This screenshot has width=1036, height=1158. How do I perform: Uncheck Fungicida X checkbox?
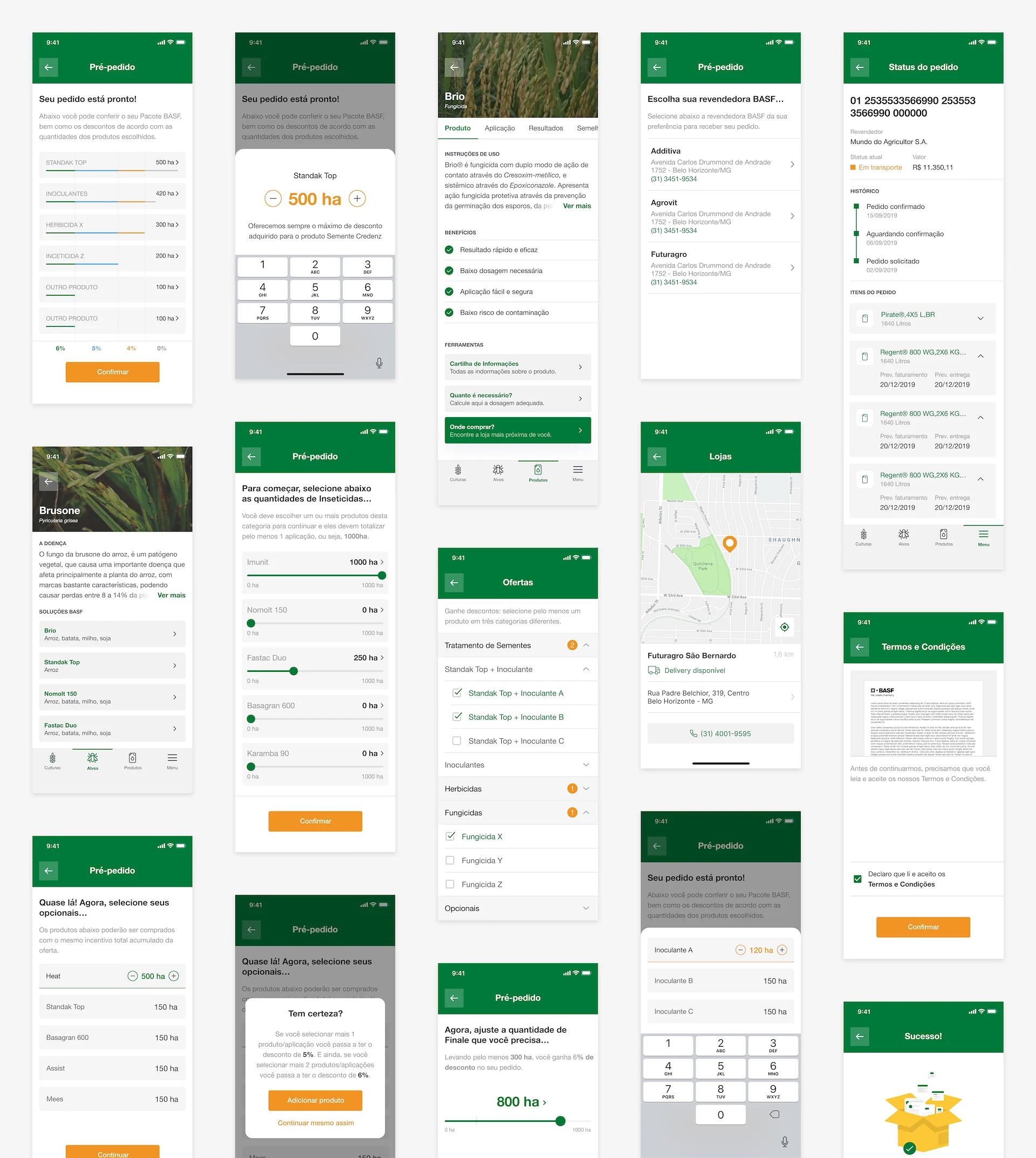(449, 836)
